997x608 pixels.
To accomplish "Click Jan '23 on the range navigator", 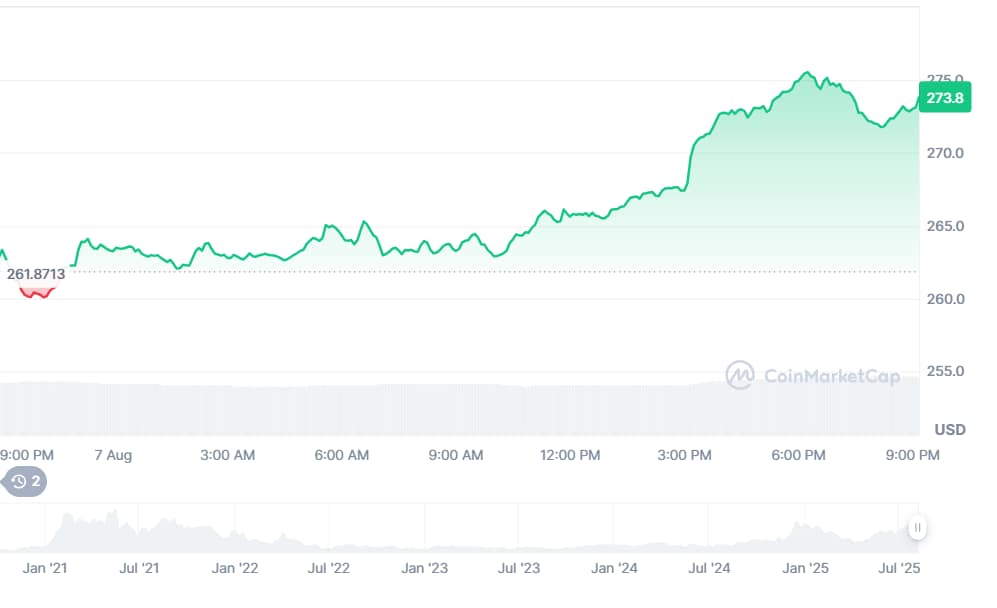I will pyautogui.click(x=424, y=568).
